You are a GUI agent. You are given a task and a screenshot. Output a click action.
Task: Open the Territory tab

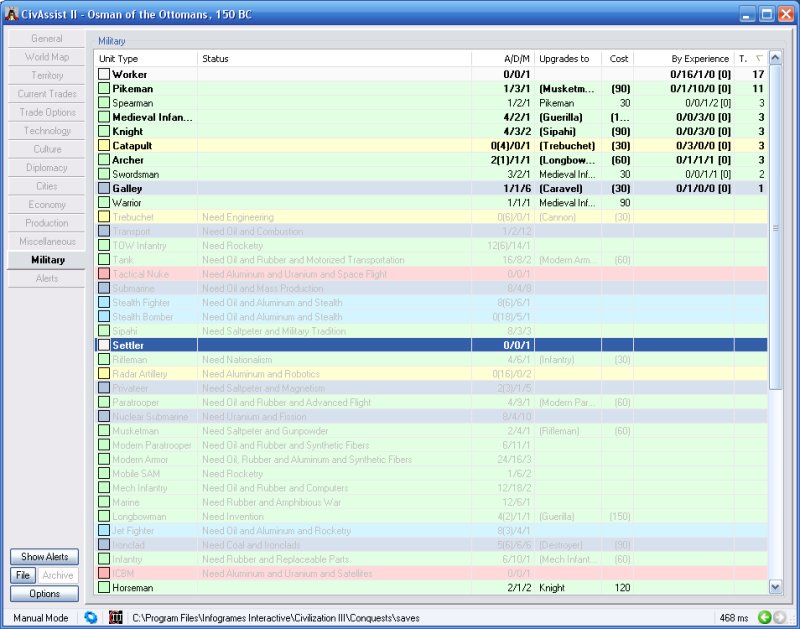(46, 76)
